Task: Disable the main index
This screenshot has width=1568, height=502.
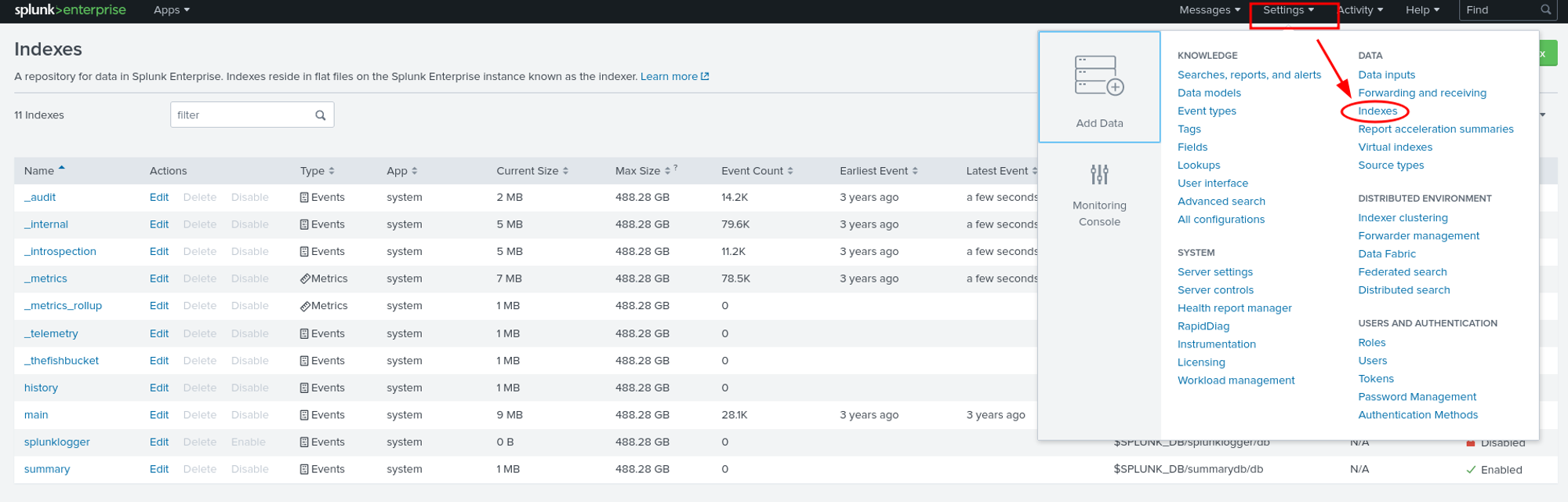Action: coord(249,415)
